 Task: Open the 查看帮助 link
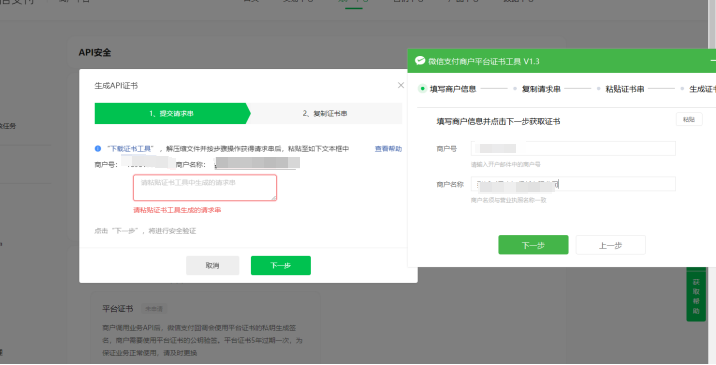(388, 148)
